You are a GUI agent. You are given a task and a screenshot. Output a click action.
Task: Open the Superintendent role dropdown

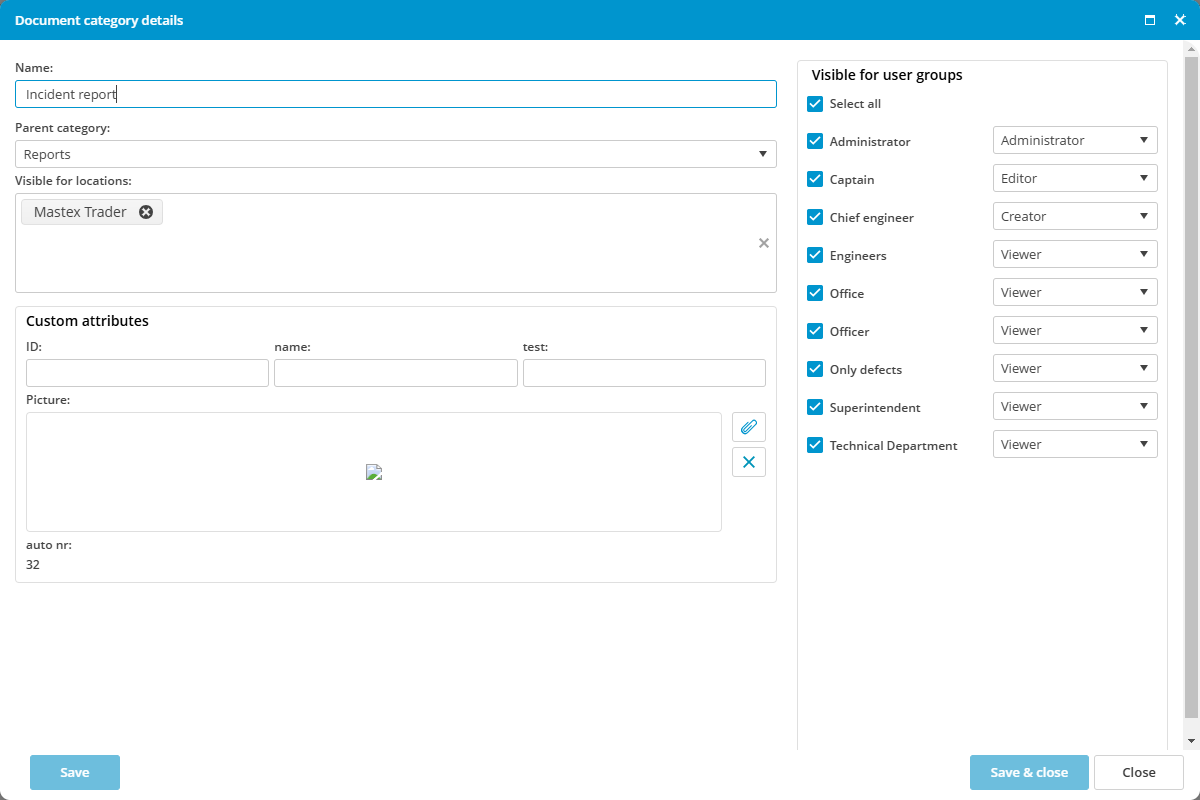click(1075, 406)
